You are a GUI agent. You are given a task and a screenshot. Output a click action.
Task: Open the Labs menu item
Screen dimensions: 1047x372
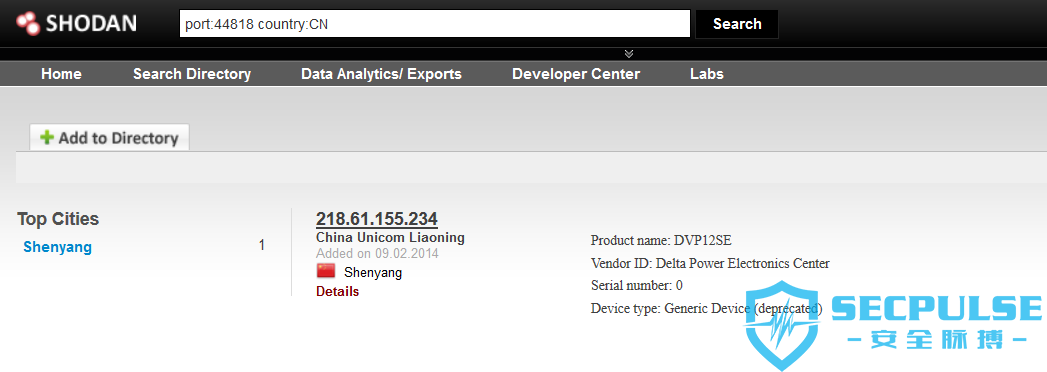point(707,74)
